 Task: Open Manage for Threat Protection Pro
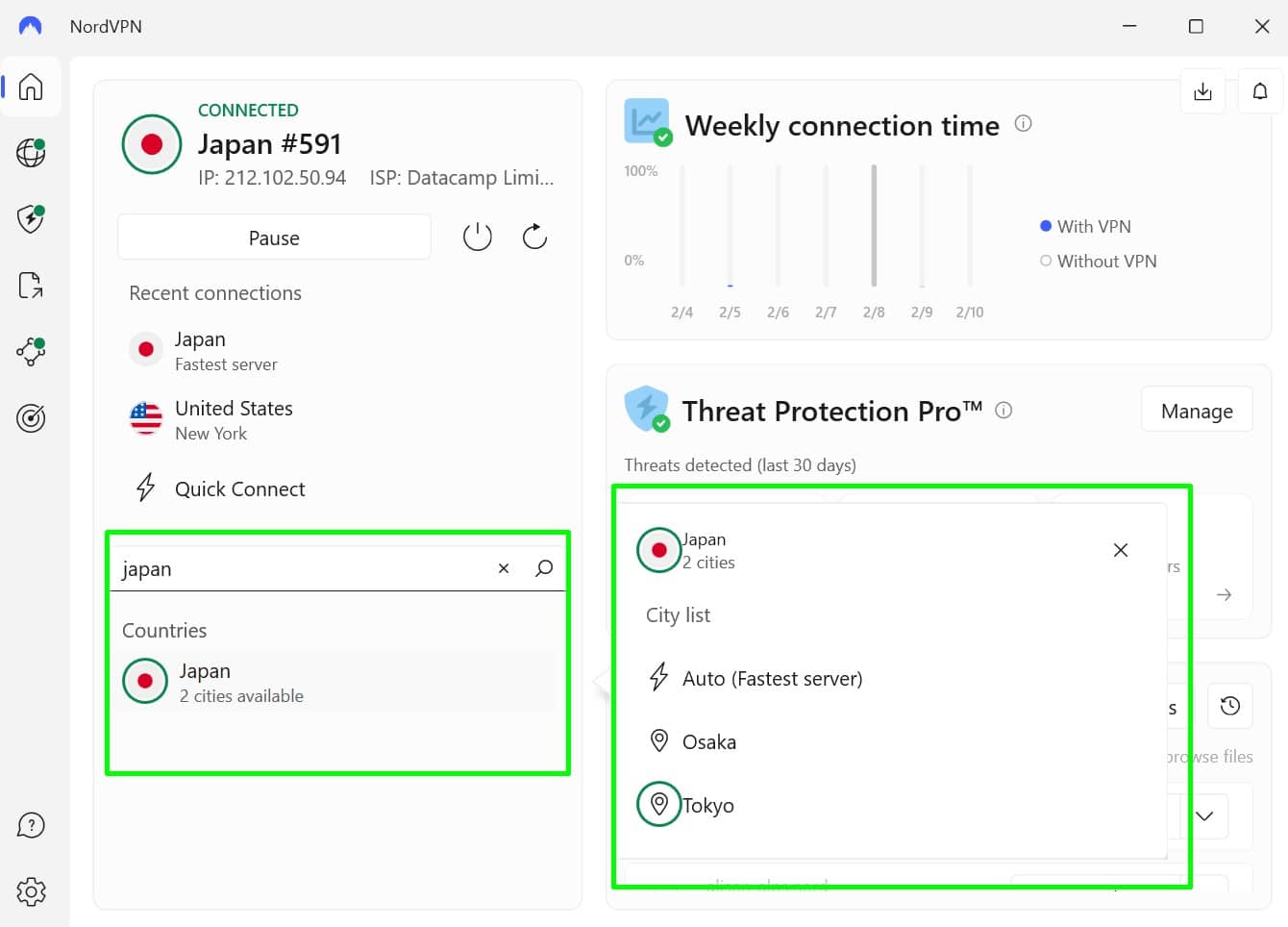[x=1197, y=411]
